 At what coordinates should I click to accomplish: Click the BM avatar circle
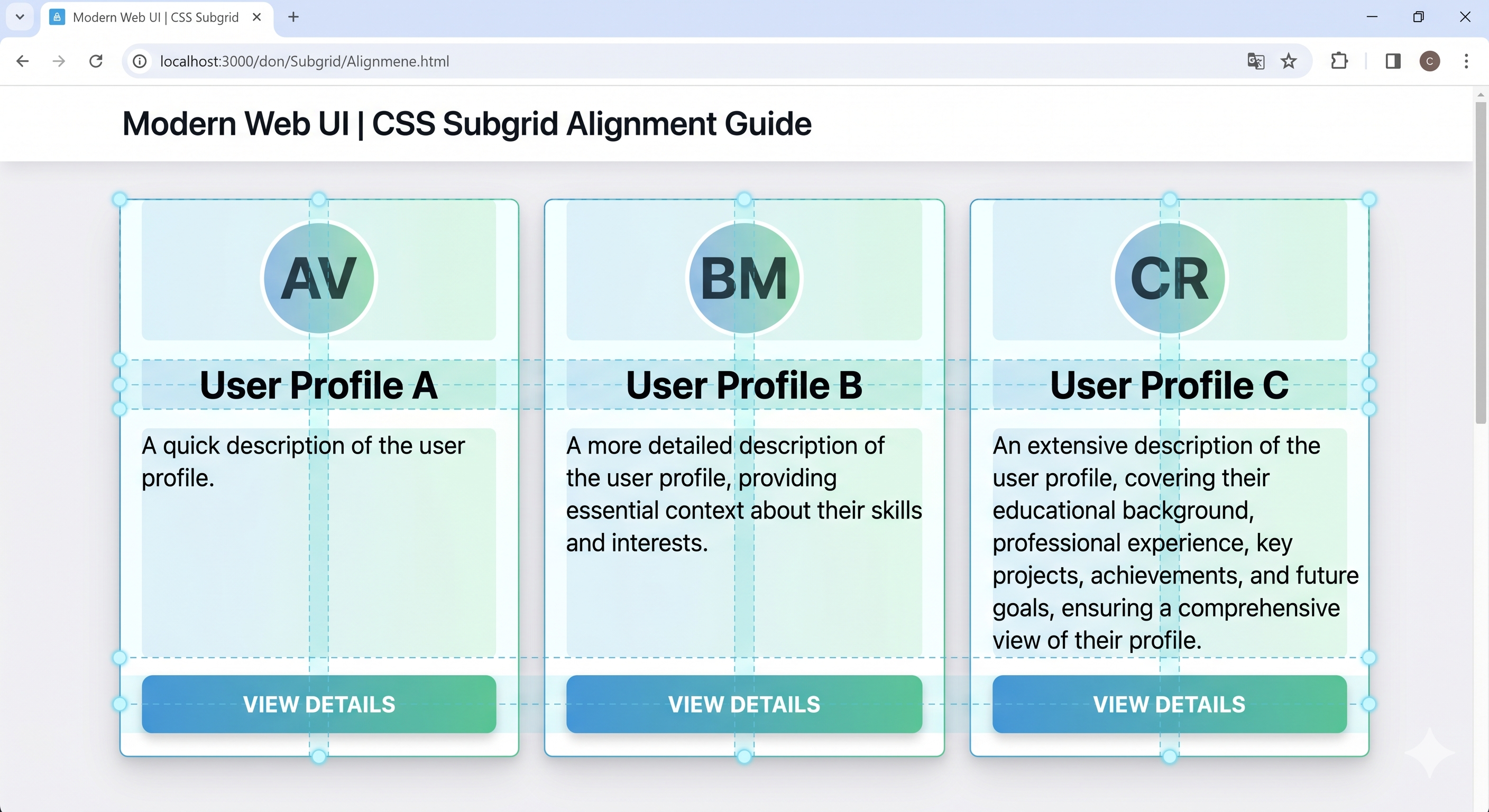(744, 279)
